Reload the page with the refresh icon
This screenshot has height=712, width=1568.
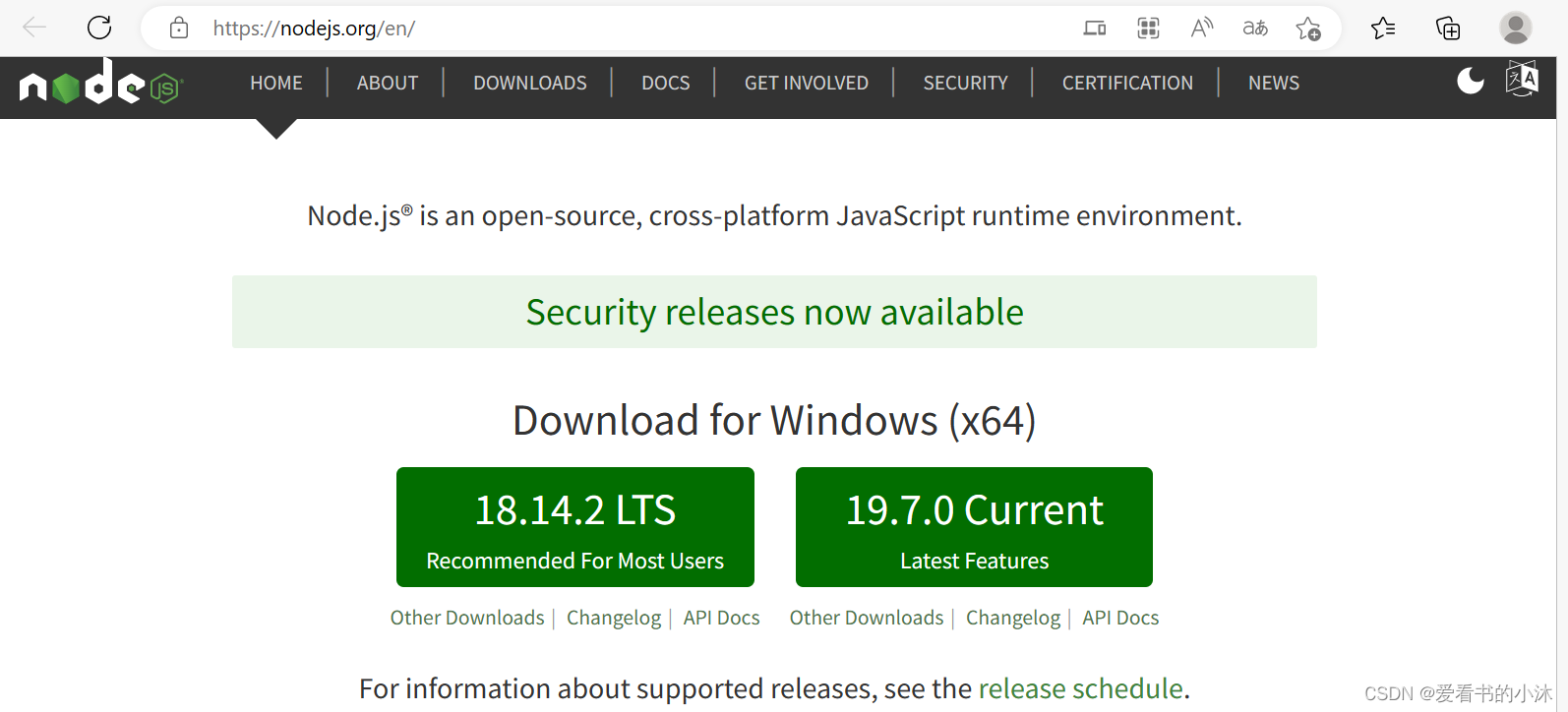99,28
